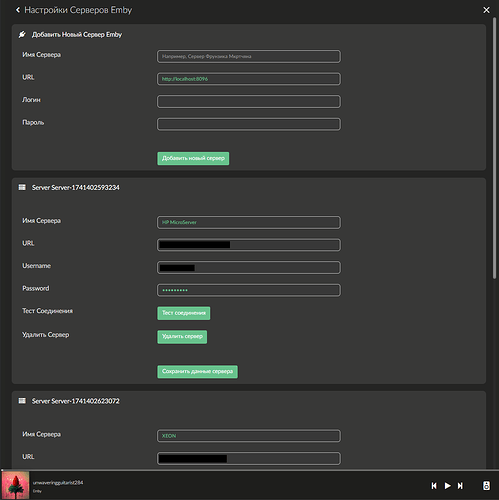Click the URL field containing http://localhost:8096
Viewport: 499px width, 500px height.
pos(249,79)
